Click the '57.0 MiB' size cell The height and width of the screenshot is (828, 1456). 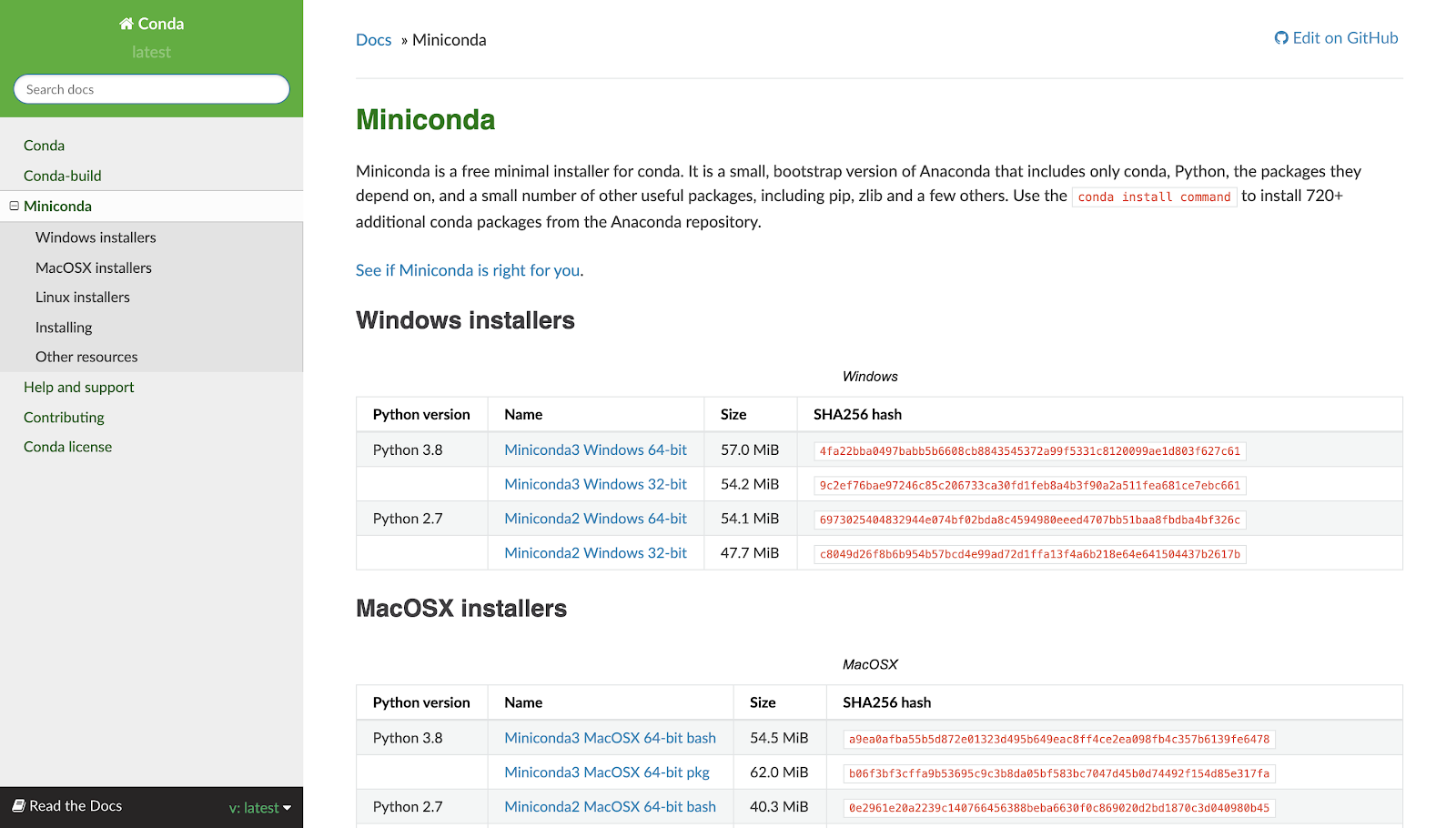pyautogui.click(x=750, y=449)
